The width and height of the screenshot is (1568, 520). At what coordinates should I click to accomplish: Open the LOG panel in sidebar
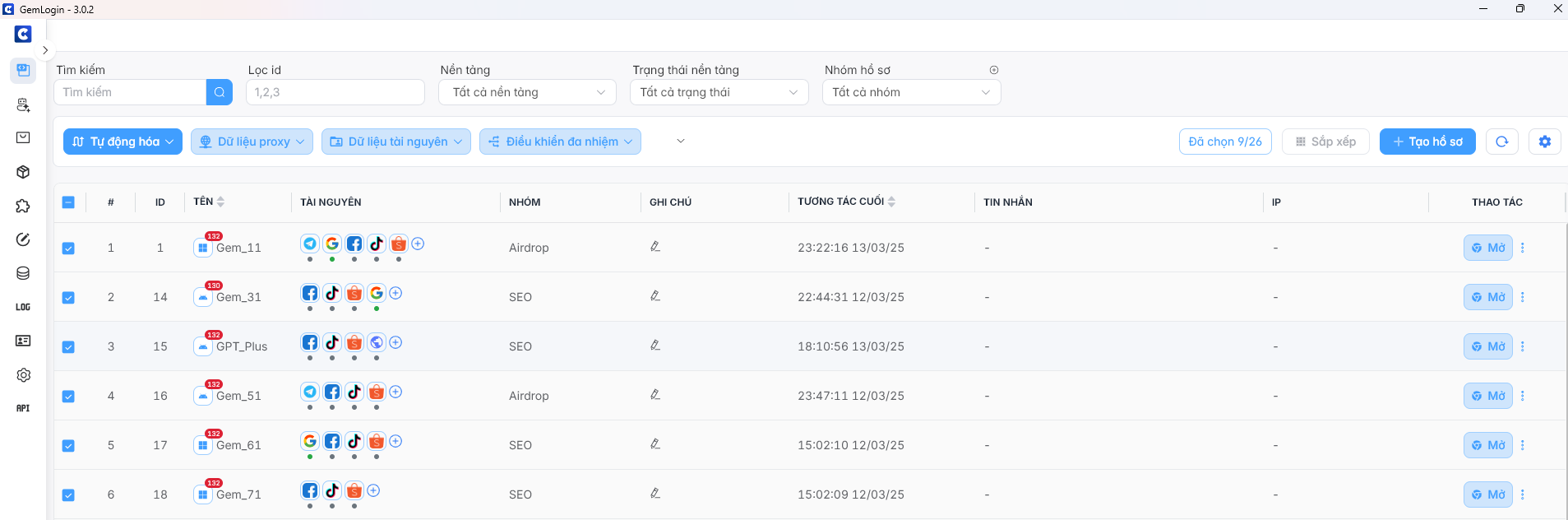[x=23, y=307]
